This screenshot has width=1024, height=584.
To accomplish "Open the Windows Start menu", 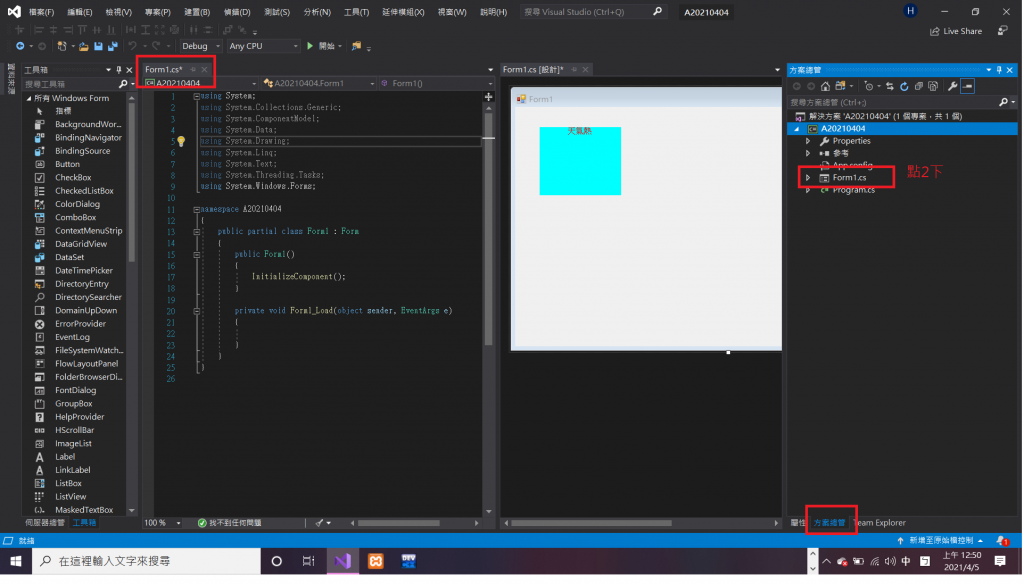I will (16, 561).
